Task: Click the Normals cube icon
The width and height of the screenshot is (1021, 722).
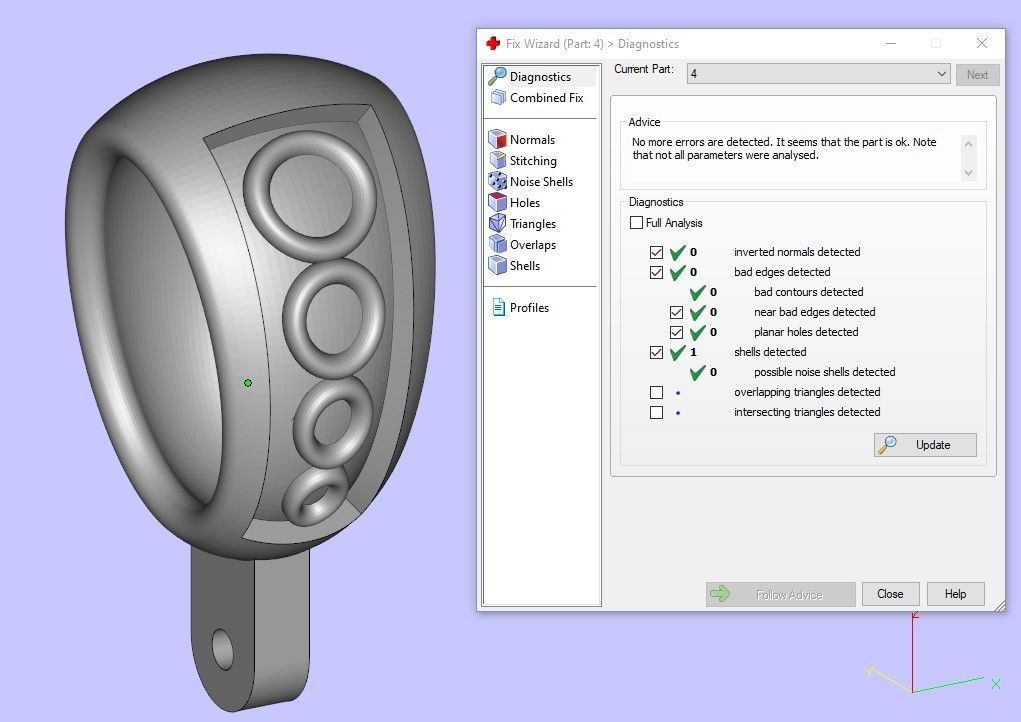Action: 497,139
